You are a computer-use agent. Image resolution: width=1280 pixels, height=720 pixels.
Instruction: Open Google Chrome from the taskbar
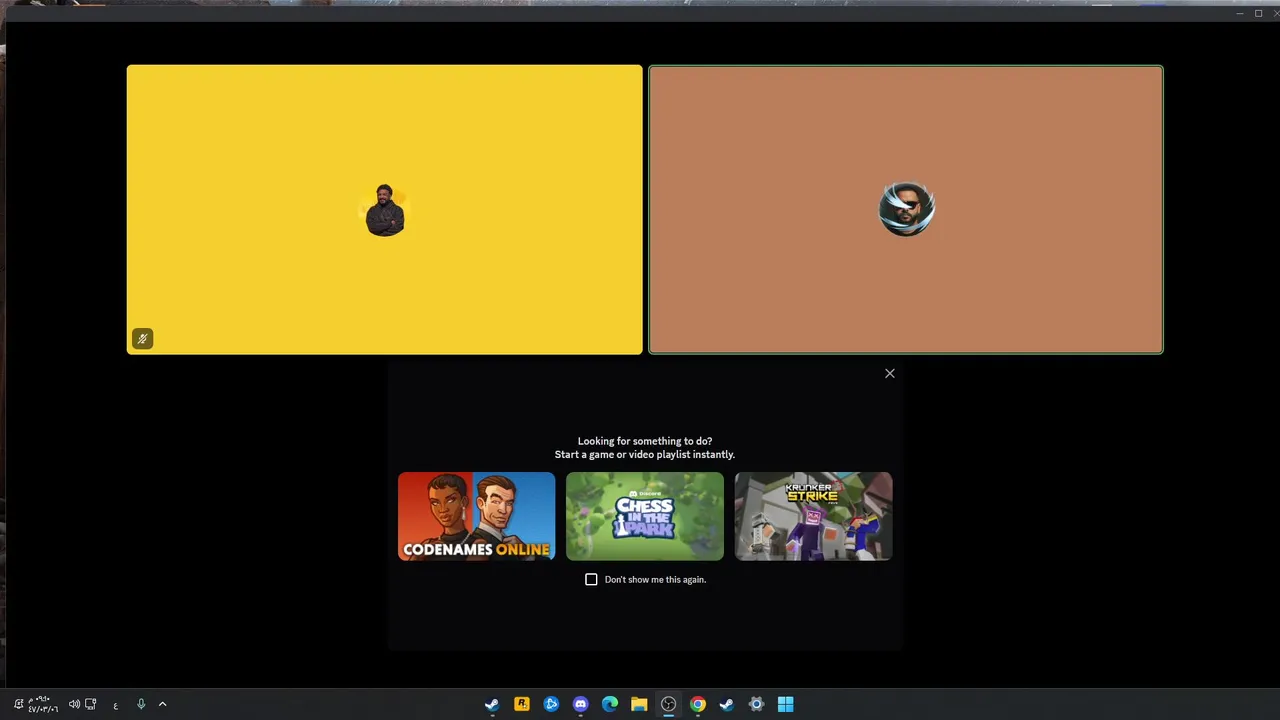698,704
